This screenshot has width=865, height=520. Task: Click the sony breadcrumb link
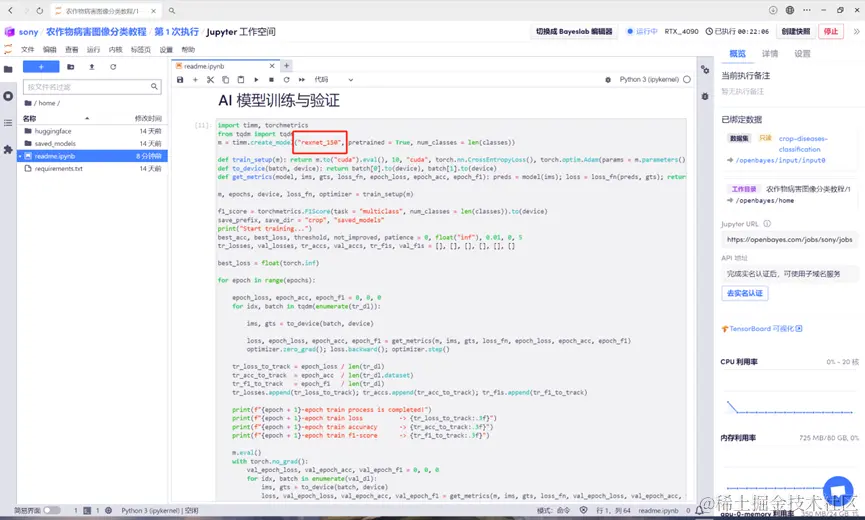[x=28, y=32]
